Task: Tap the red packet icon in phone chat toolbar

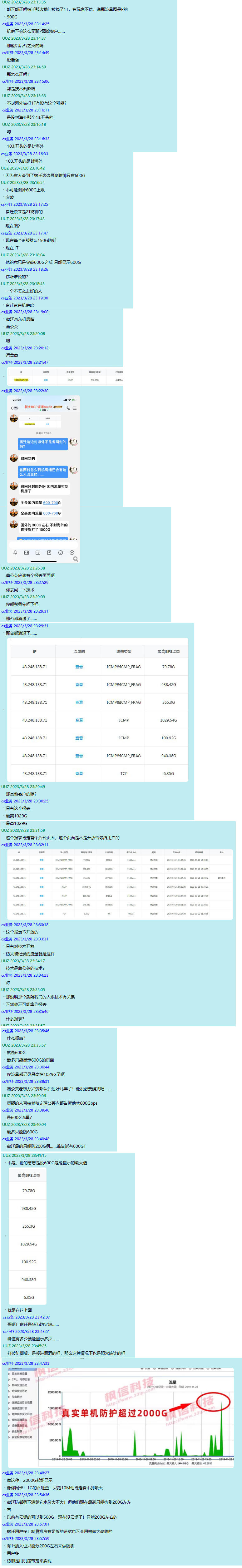Action: click(49, 553)
